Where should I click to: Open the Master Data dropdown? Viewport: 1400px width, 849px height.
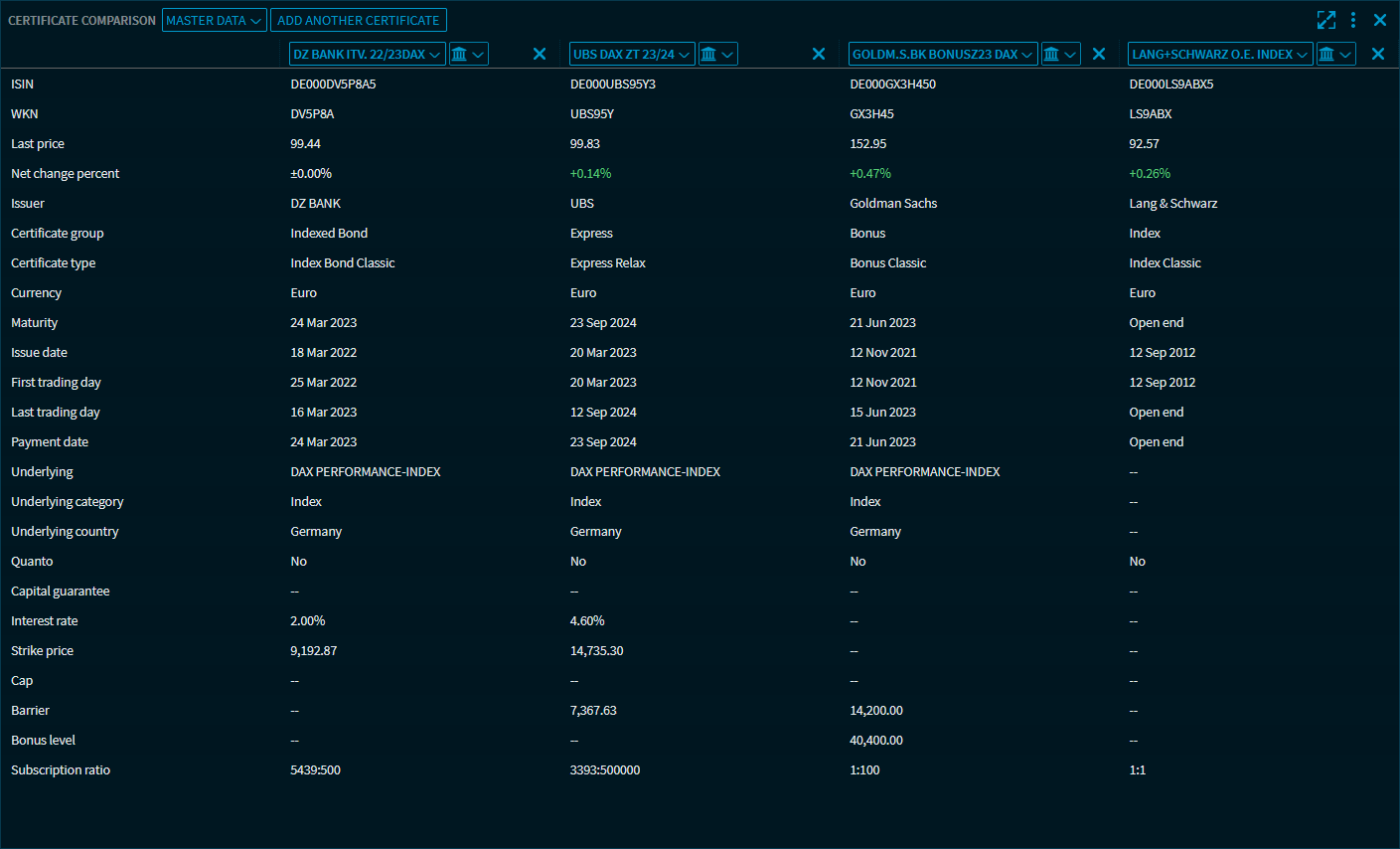pyautogui.click(x=214, y=20)
